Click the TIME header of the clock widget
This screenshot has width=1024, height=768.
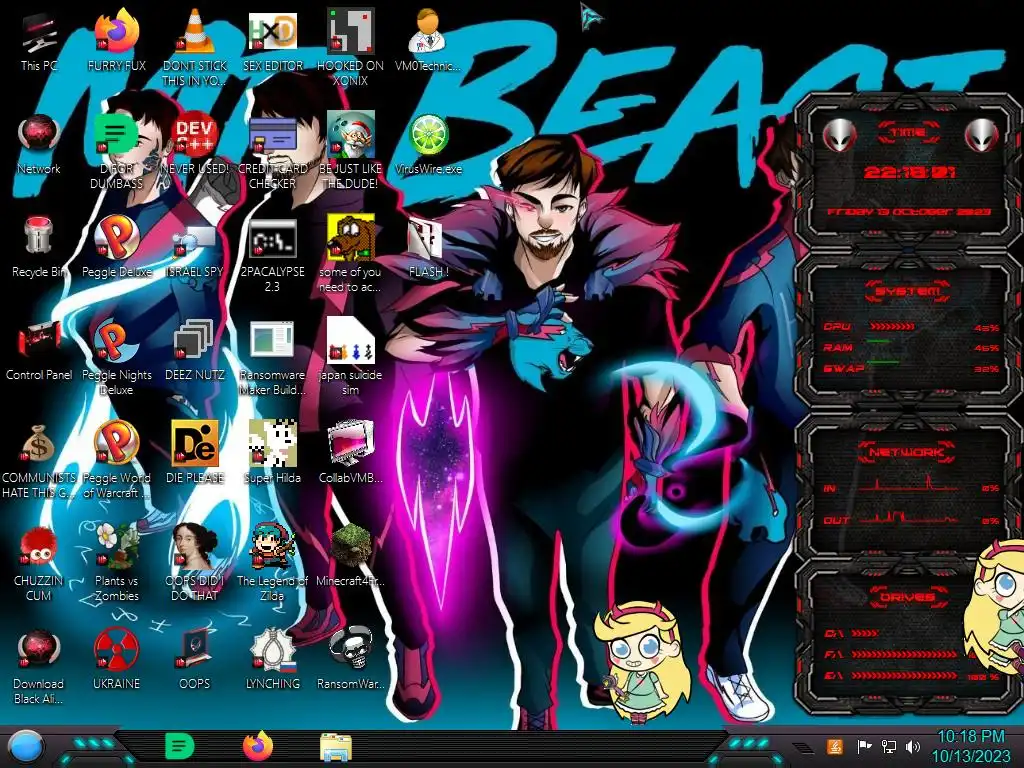point(908,133)
